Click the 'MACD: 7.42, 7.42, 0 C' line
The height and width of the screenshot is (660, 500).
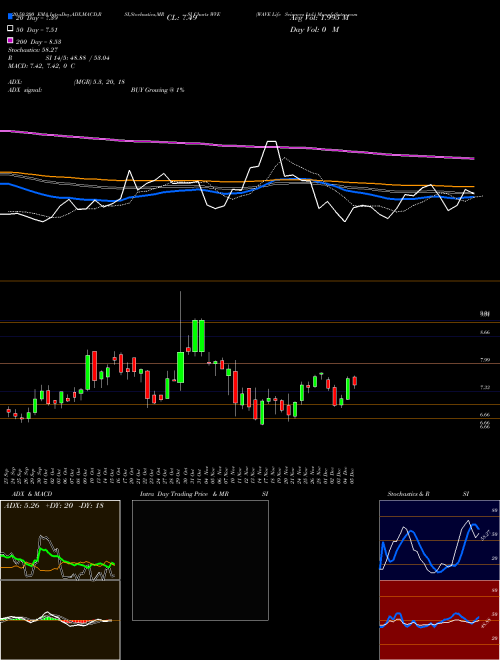point(42,66)
